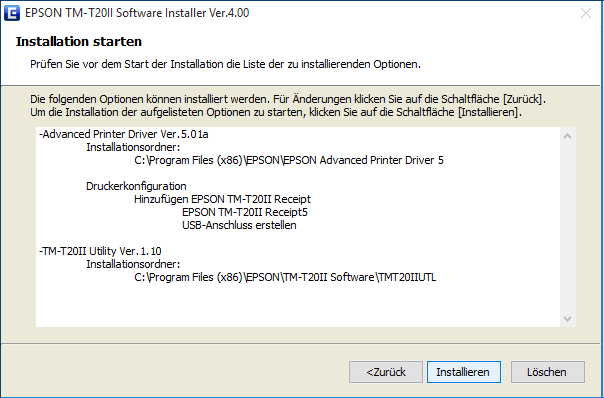Click the Installieren button
This screenshot has height=398, width=604.
(464, 372)
